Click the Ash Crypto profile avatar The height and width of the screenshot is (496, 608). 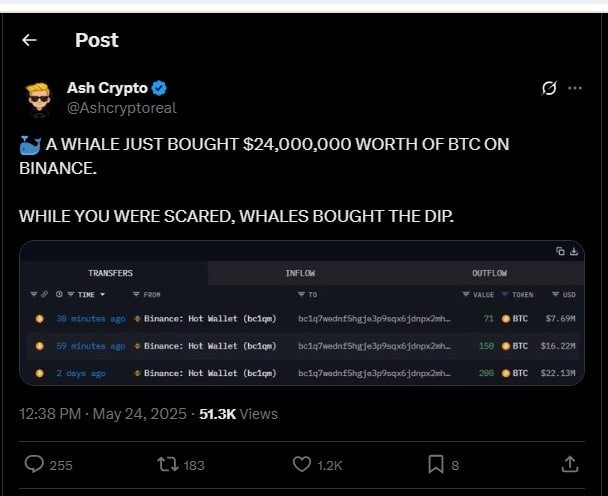pos(39,98)
